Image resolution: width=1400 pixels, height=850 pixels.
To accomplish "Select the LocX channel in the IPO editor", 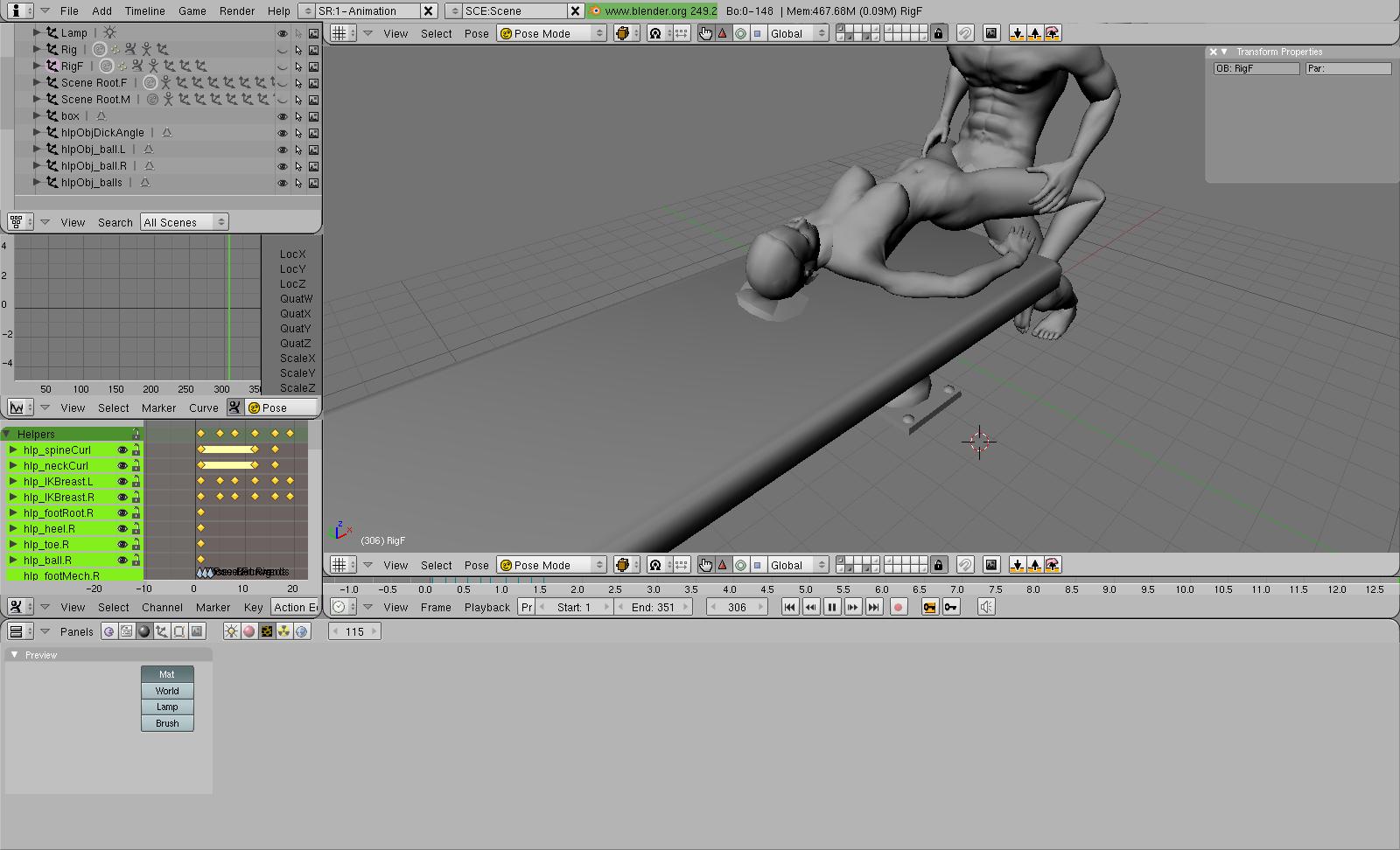I will (292, 254).
